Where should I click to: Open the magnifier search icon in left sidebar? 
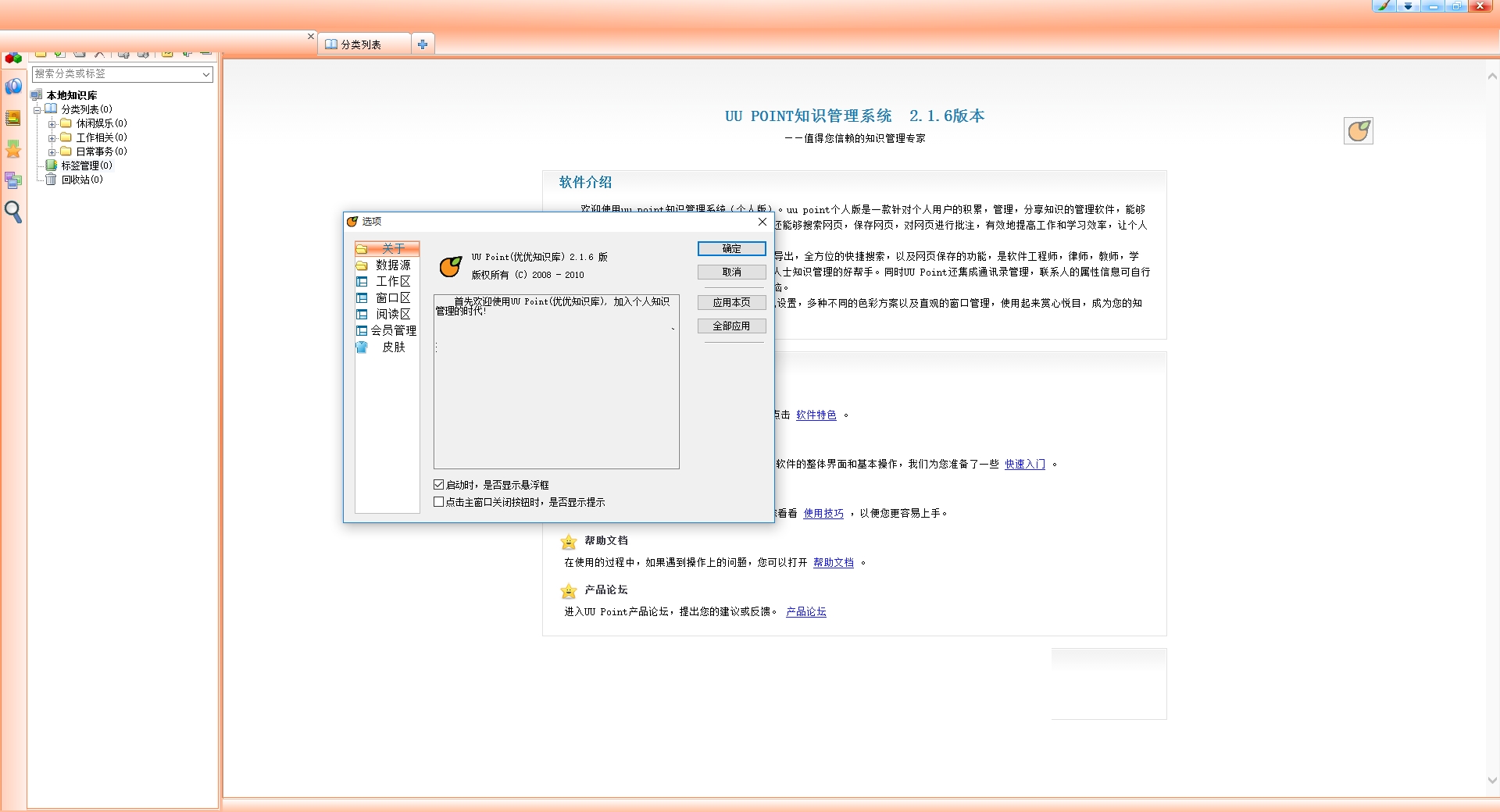(13, 212)
